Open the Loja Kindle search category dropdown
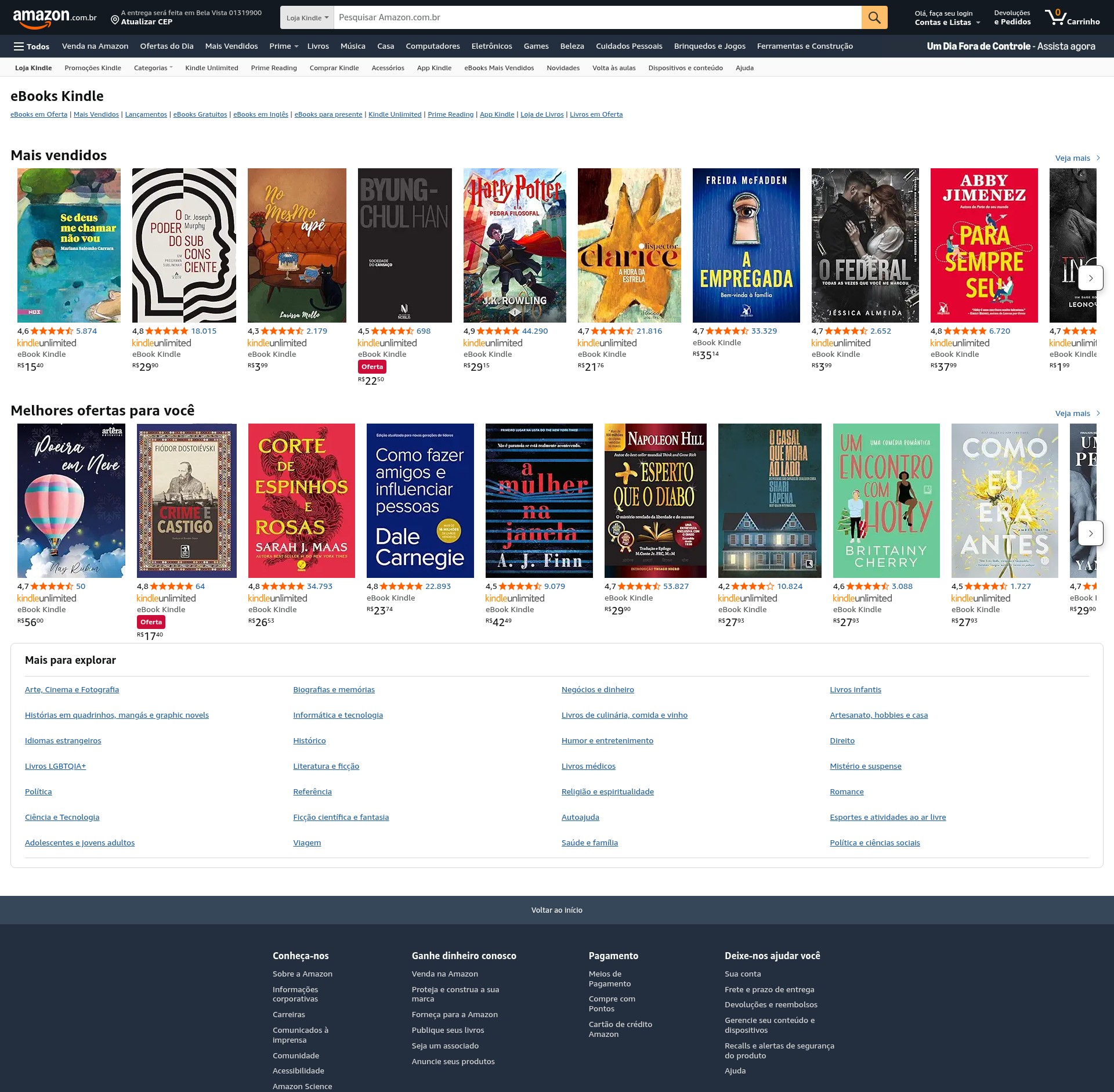1114x1092 pixels. pyautogui.click(x=307, y=17)
